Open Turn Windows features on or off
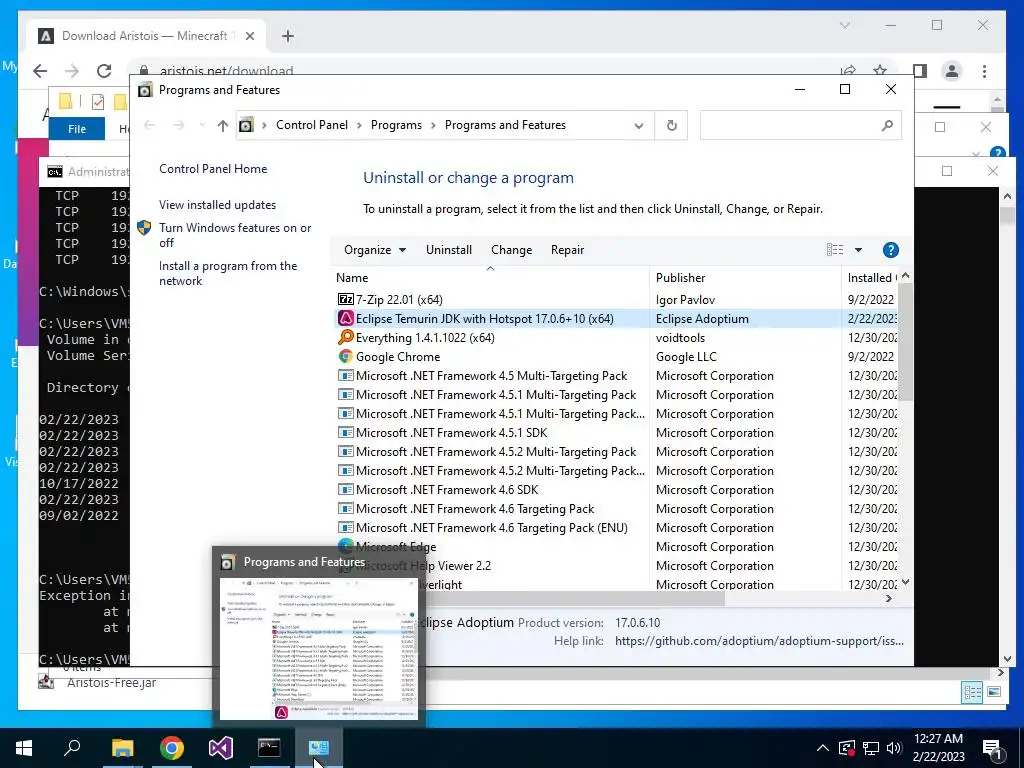1024x768 pixels. click(x=235, y=235)
